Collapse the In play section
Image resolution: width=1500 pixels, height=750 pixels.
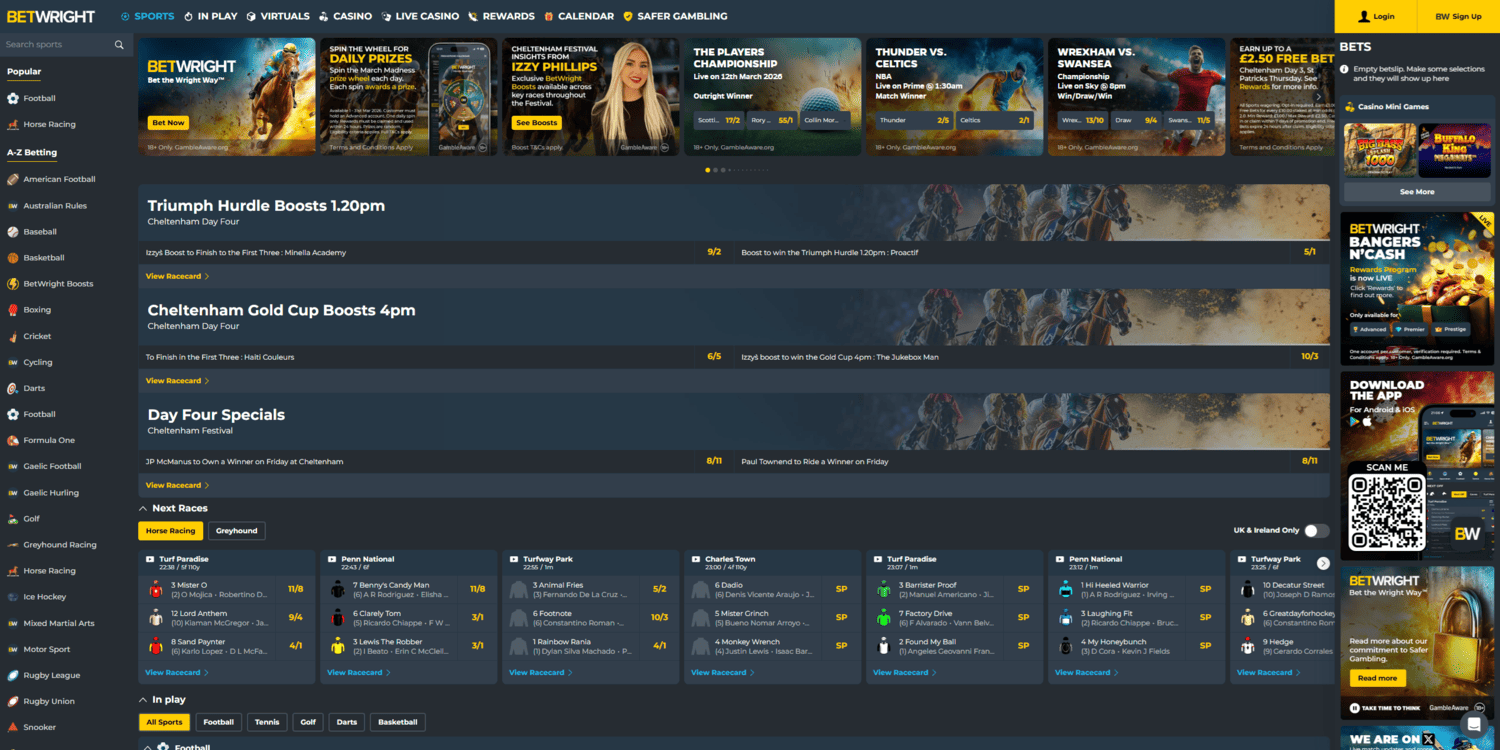[x=142, y=700]
